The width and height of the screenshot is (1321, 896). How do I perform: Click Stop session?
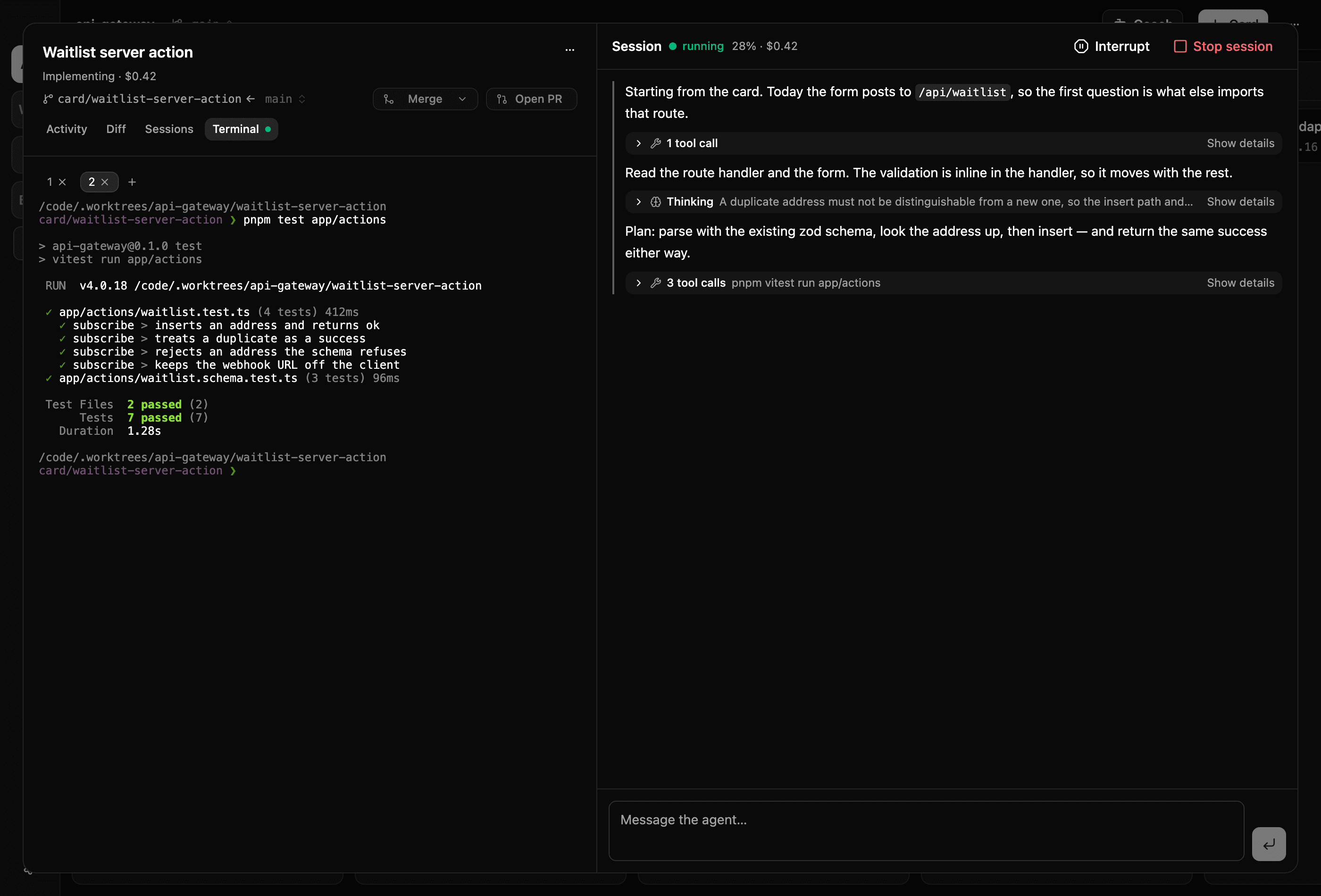1223,47
